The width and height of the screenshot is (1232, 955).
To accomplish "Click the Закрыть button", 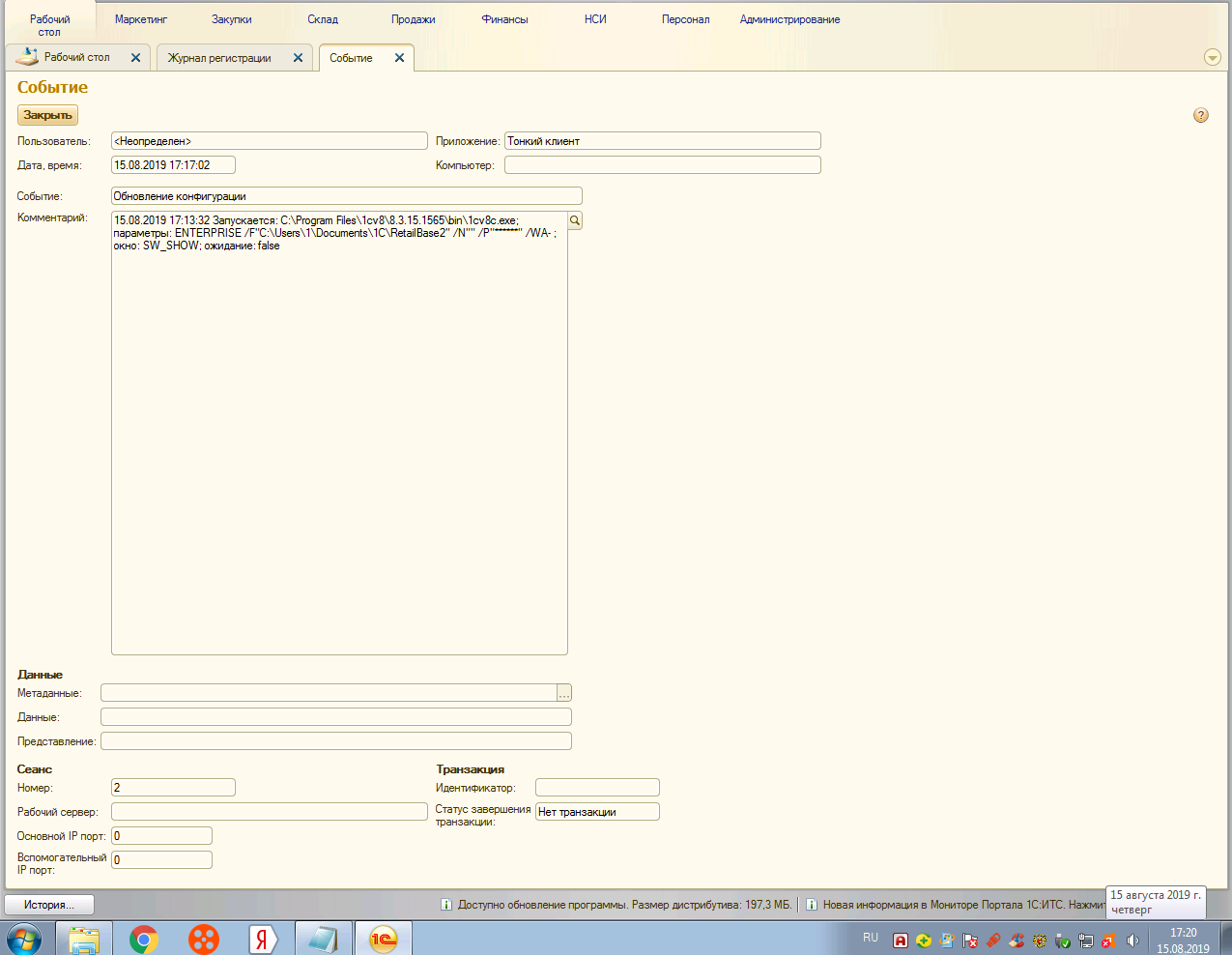I will [x=47, y=115].
